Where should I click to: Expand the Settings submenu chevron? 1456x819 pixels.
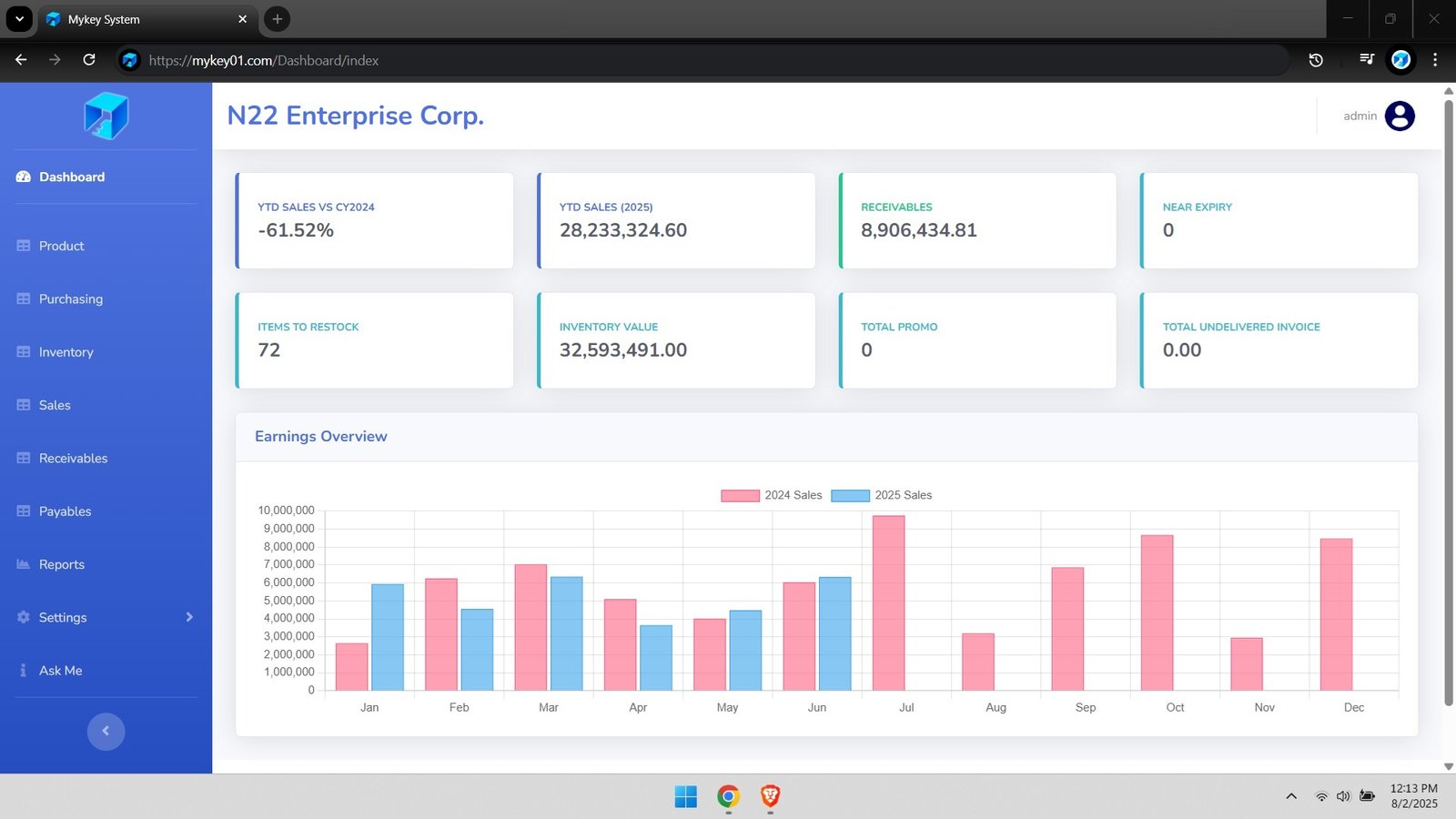pyautogui.click(x=189, y=617)
